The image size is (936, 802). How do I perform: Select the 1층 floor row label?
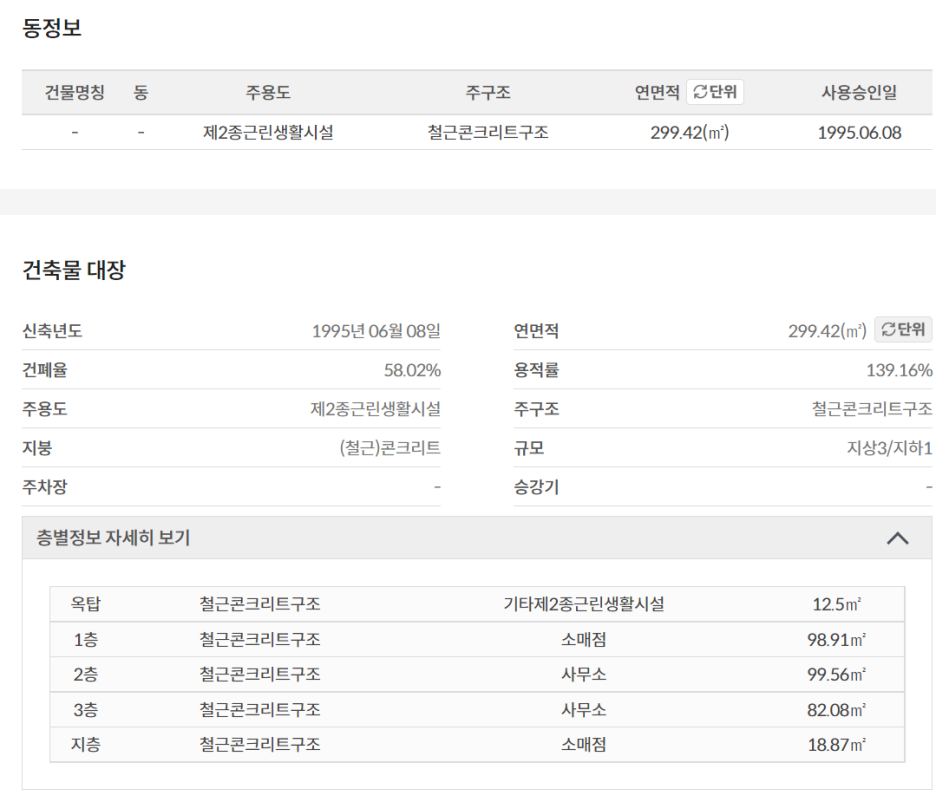click(85, 640)
